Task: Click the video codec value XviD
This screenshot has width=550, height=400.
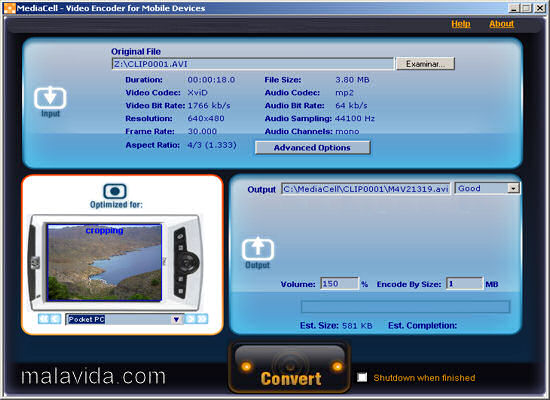Action: (197, 93)
